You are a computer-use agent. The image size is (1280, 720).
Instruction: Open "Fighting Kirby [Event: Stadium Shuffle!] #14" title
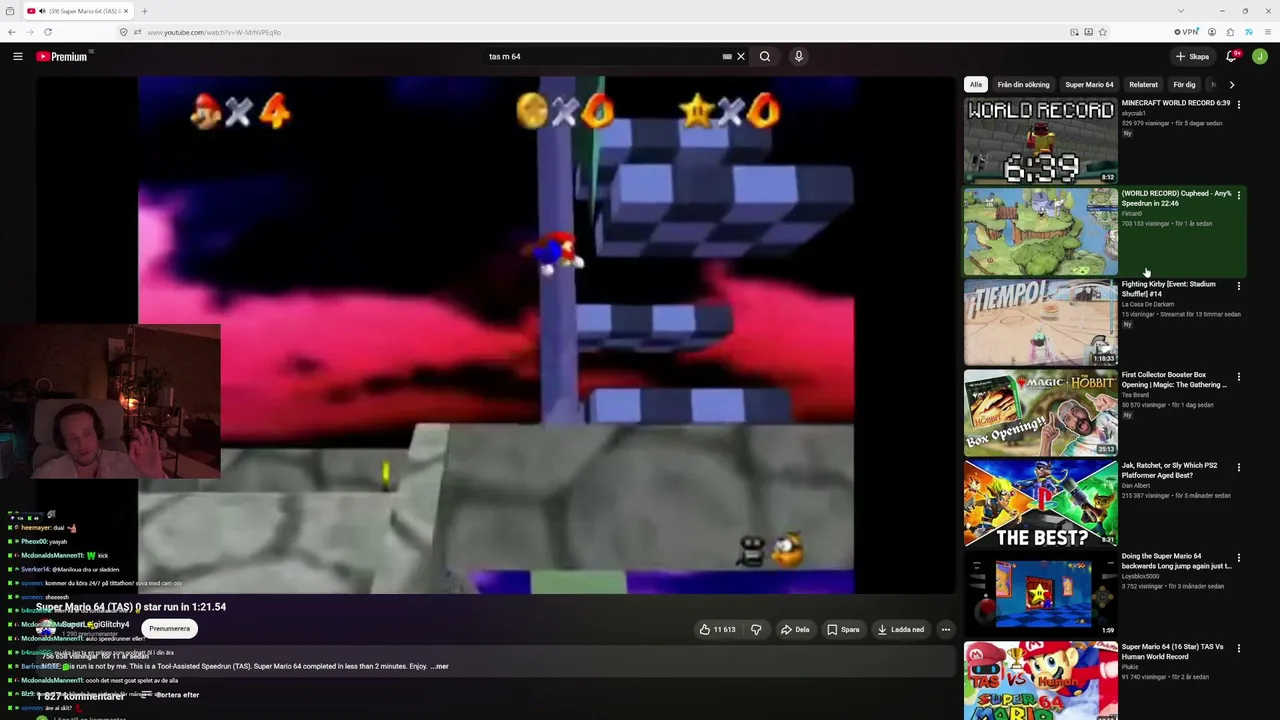[x=1169, y=289]
